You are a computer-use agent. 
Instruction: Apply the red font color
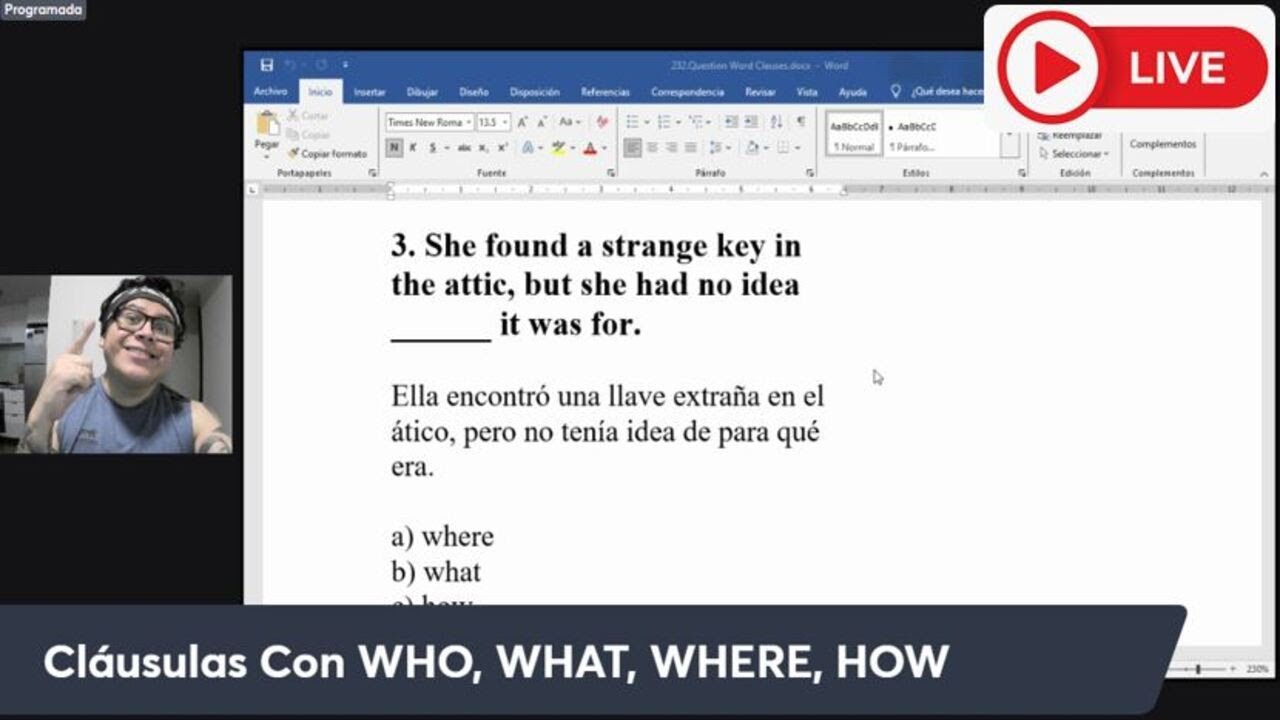point(589,148)
